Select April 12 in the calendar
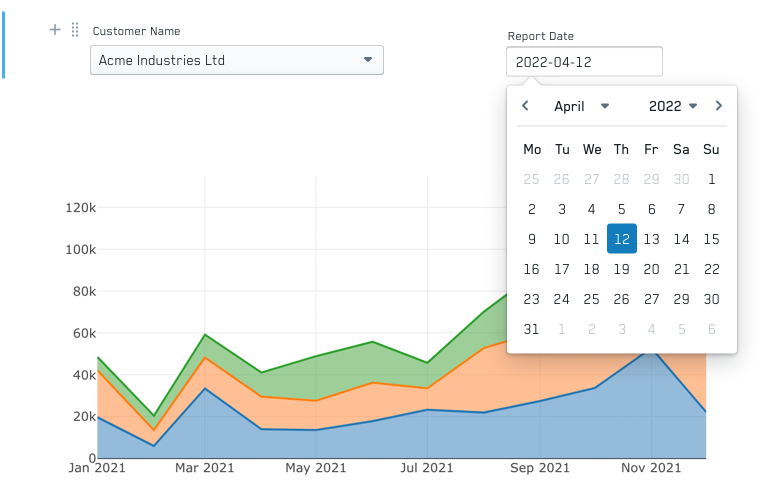 coord(621,239)
